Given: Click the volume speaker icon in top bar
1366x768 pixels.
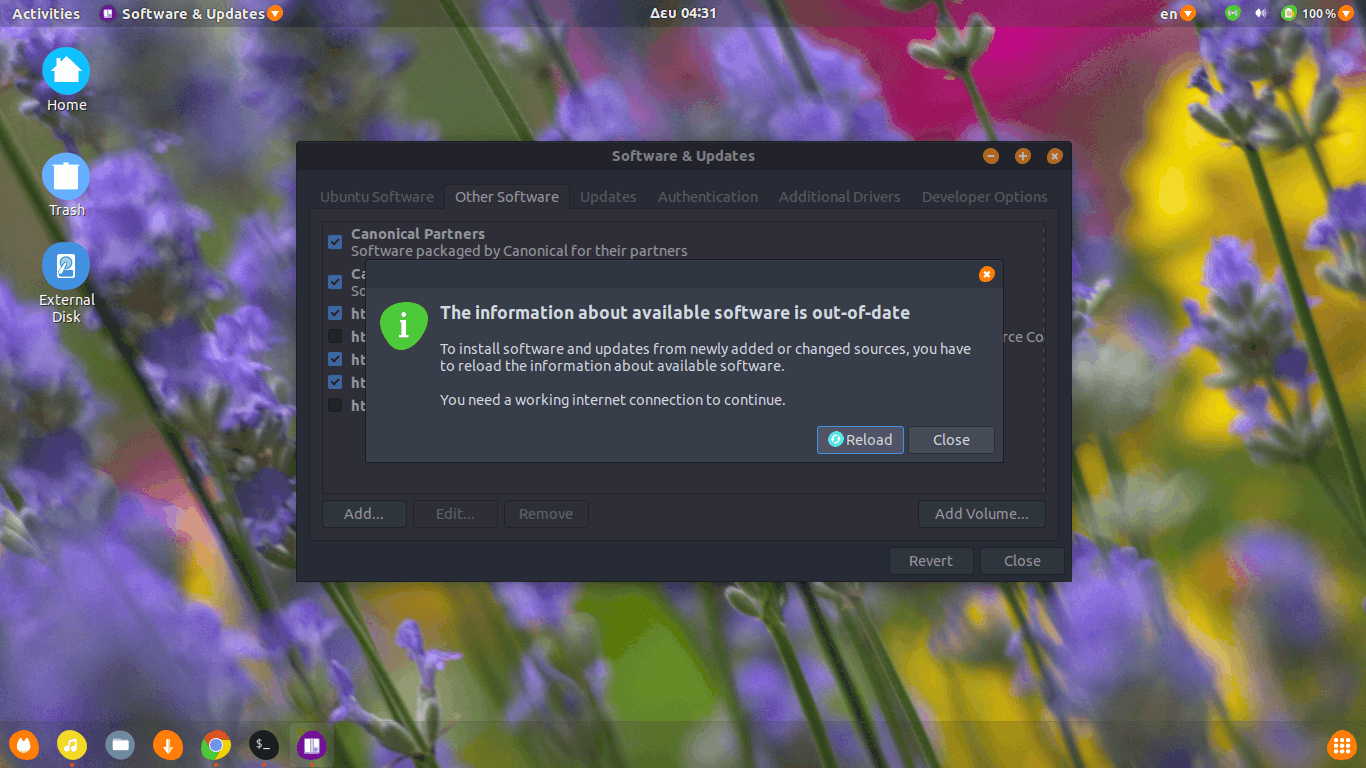Looking at the screenshot, I should point(1260,13).
